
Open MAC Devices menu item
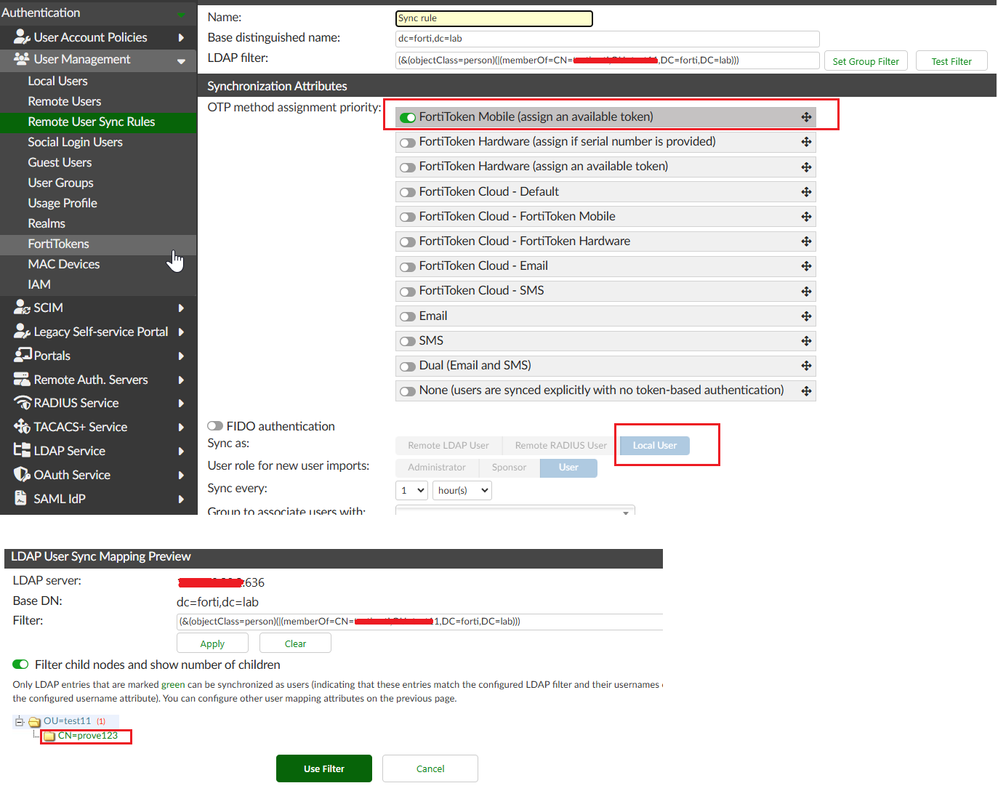click(64, 264)
